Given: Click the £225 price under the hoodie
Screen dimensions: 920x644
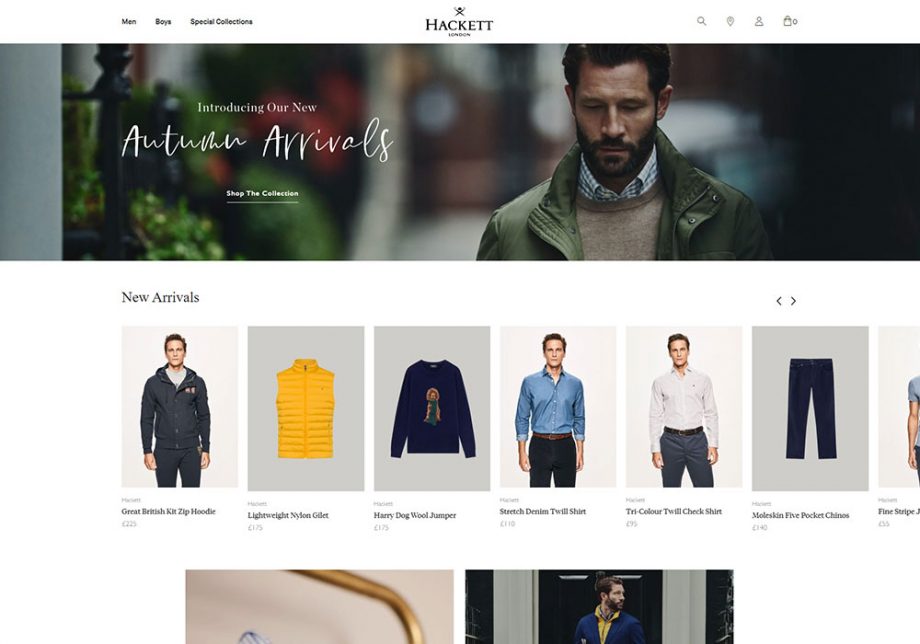Looking at the screenshot, I should (x=128, y=523).
